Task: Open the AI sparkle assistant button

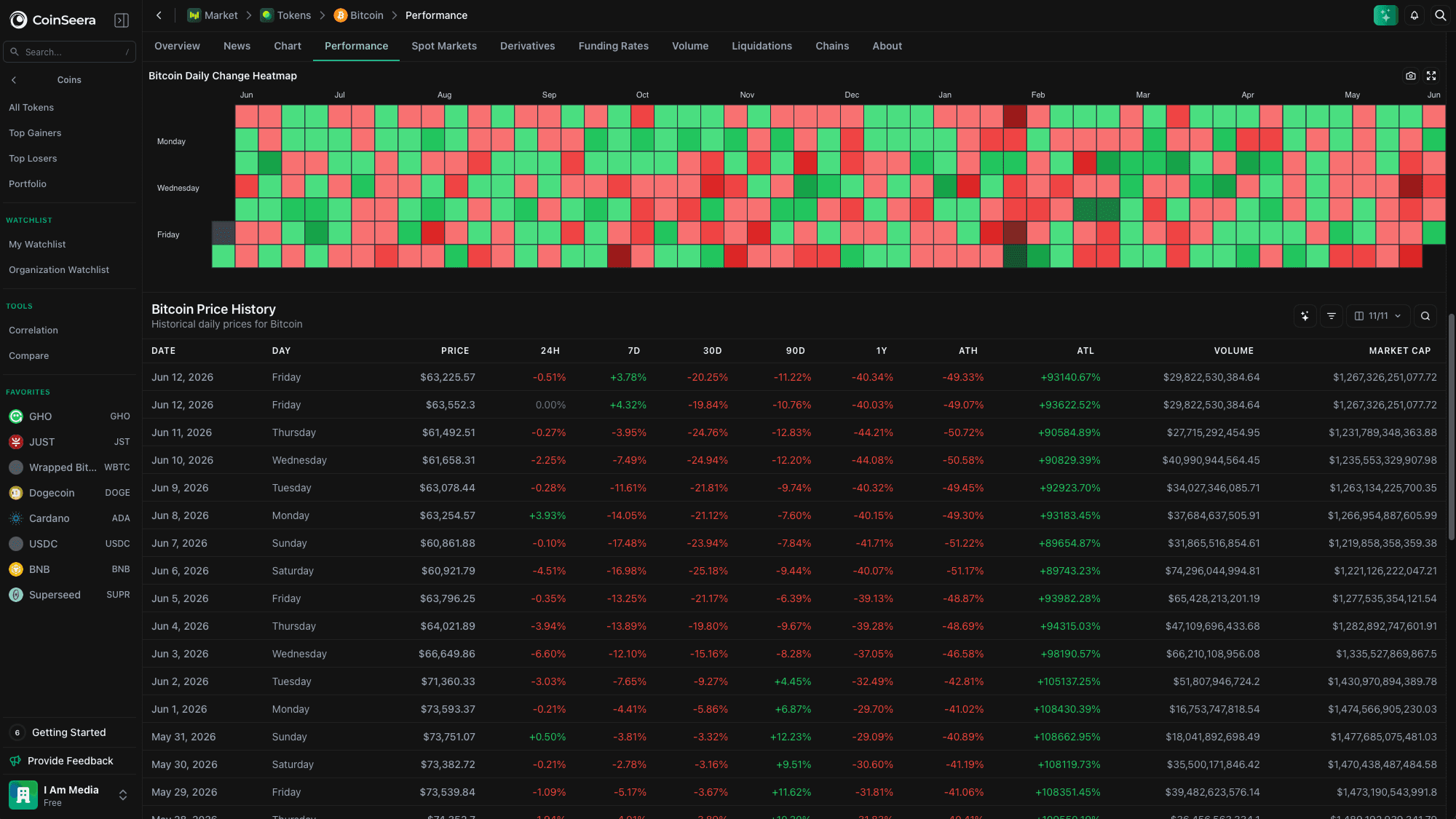Action: (1385, 15)
